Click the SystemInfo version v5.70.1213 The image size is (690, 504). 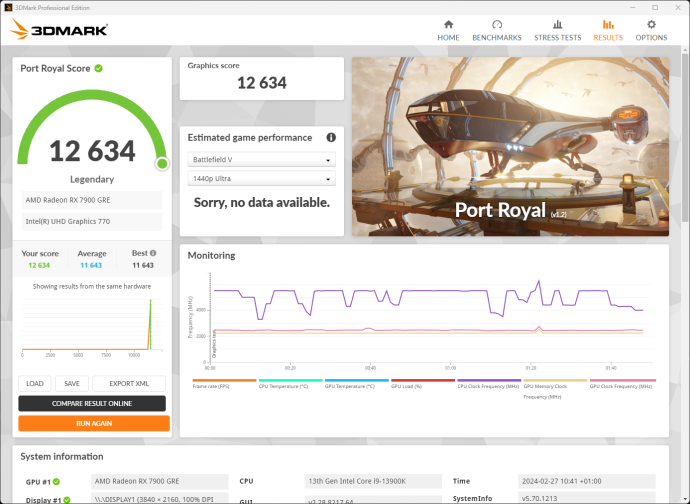coord(587,498)
